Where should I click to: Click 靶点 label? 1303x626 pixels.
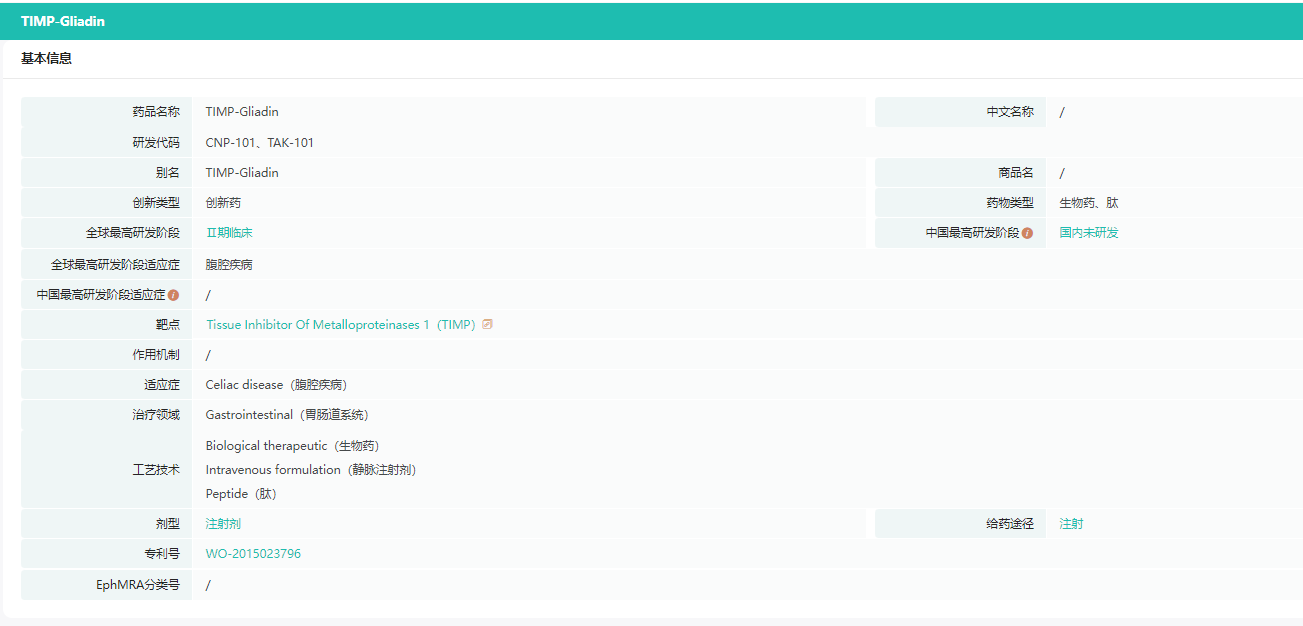[x=168, y=325]
